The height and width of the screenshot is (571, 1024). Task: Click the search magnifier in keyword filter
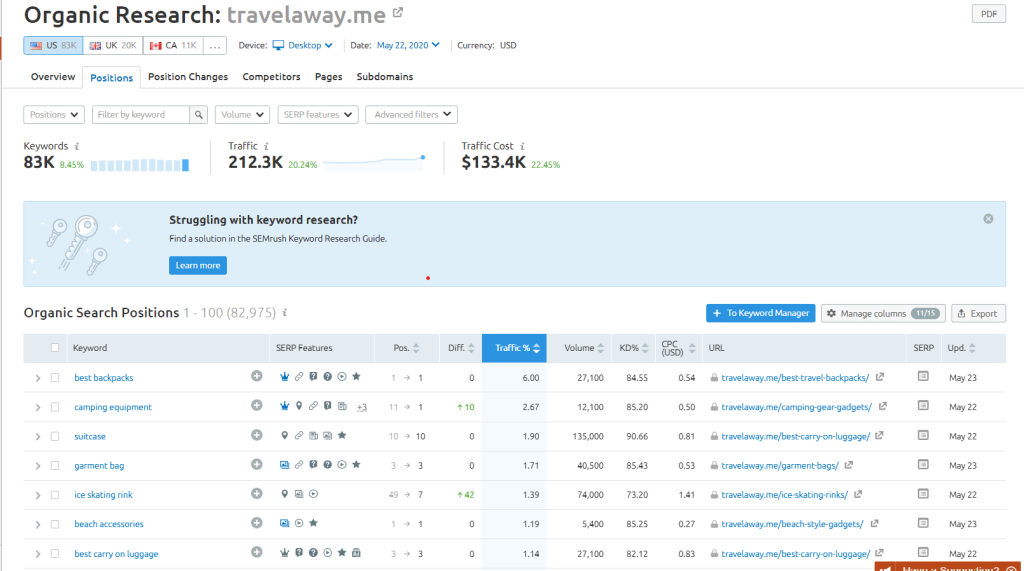pyautogui.click(x=199, y=115)
